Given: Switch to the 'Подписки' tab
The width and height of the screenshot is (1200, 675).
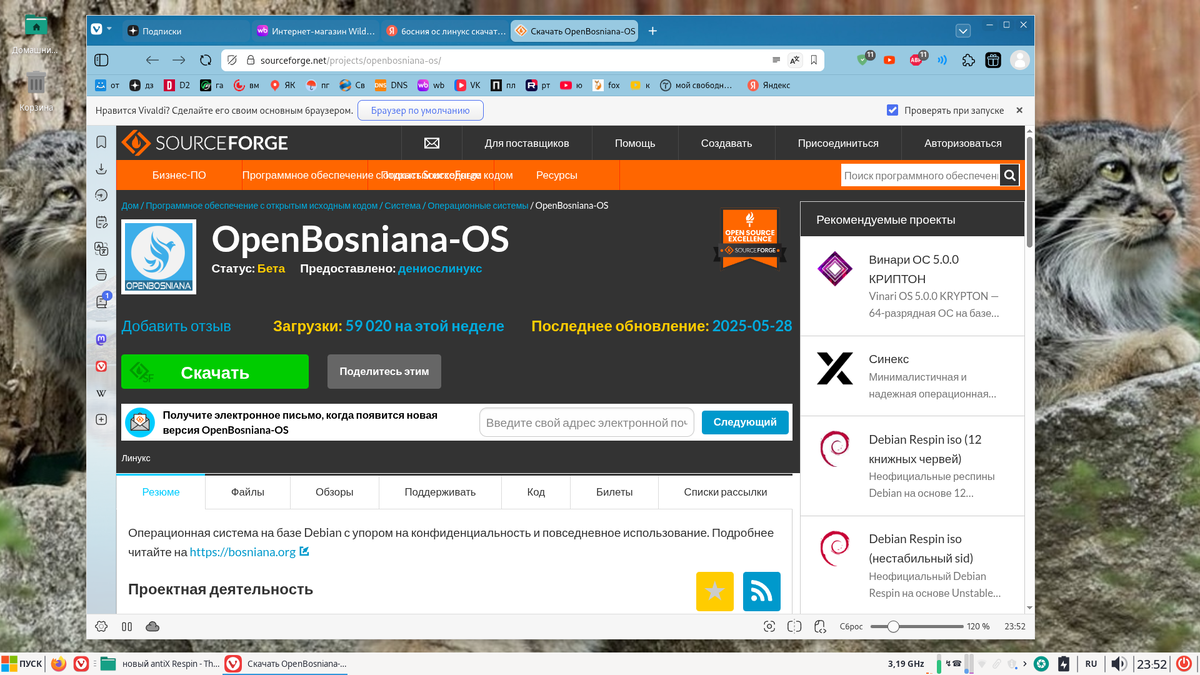Looking at the screenshot, I should tap(185, 31).
